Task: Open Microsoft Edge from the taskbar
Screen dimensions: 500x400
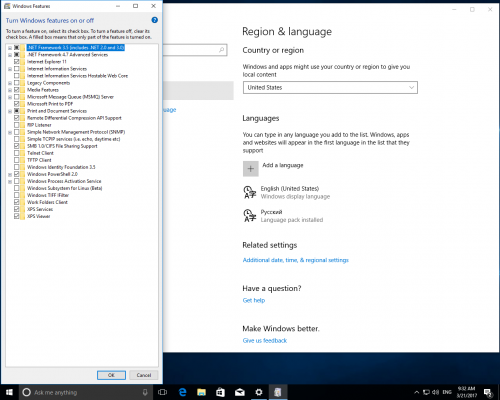Action: click(x=182, y=392)
